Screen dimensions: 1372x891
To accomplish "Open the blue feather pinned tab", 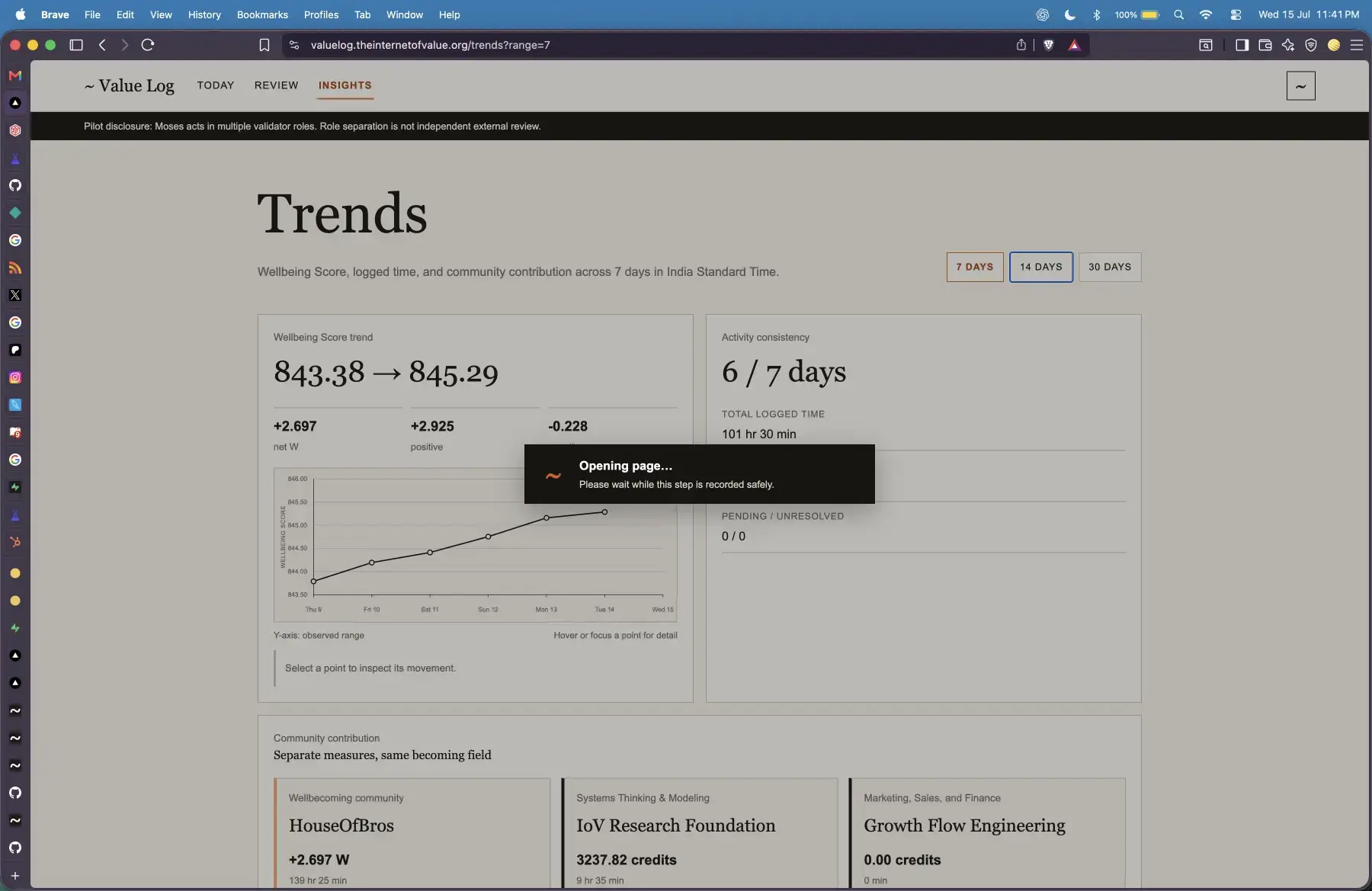I will click(x=15, y=405).
